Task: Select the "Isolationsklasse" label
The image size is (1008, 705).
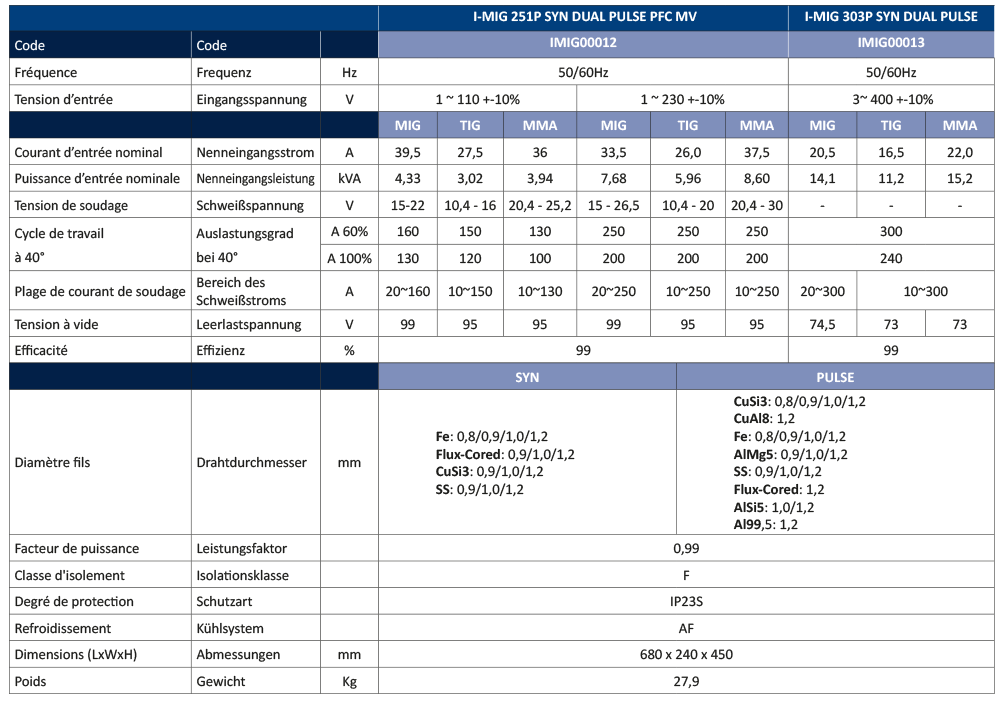Action: click(x=242, y=576)
